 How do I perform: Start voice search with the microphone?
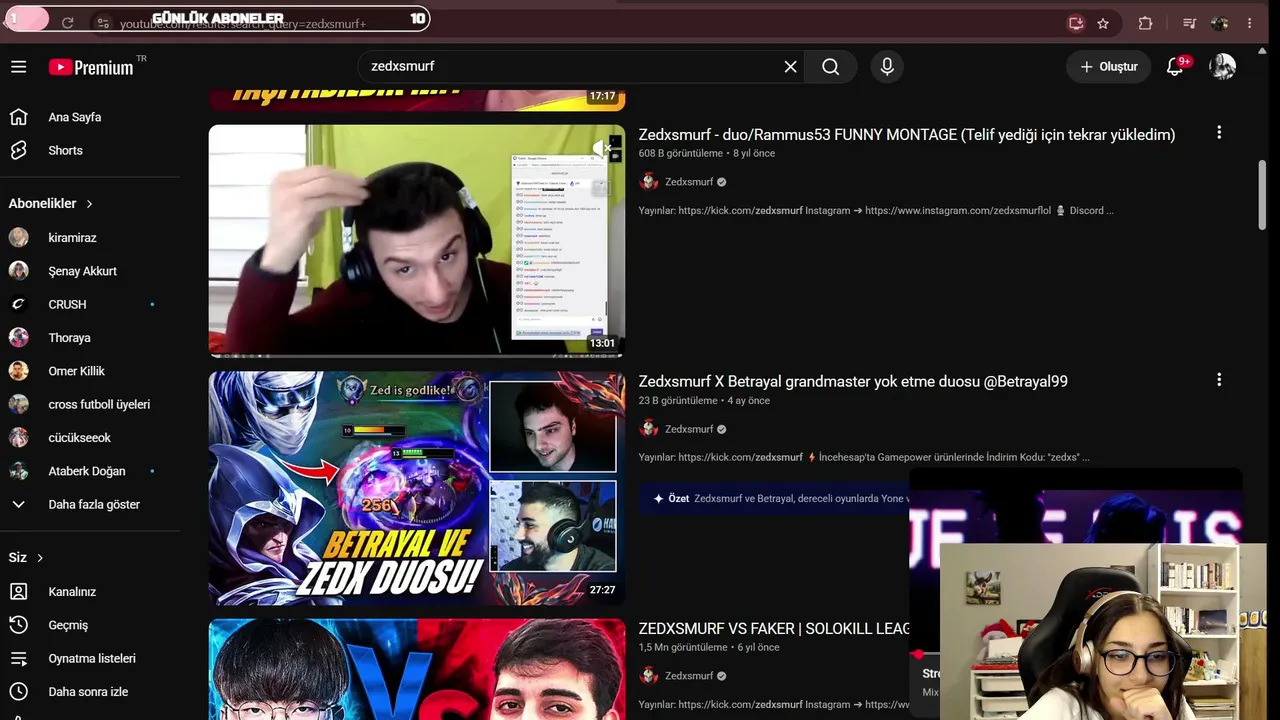coord(887,67)
